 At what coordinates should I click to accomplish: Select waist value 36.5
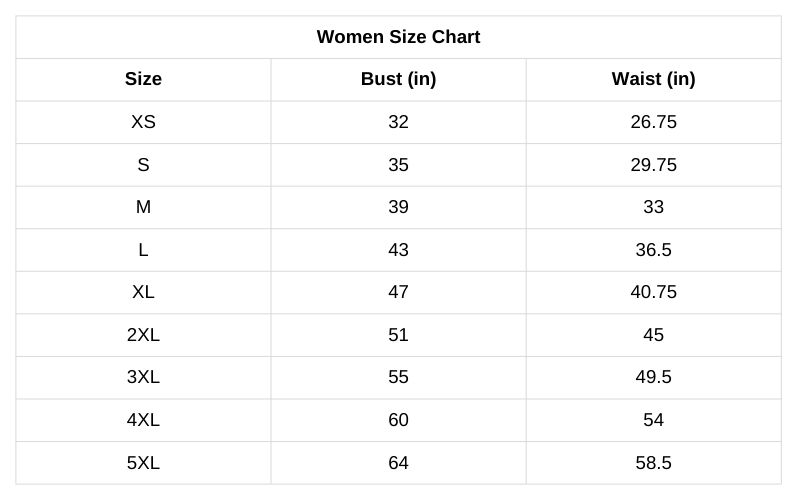[x=653, y=250]
